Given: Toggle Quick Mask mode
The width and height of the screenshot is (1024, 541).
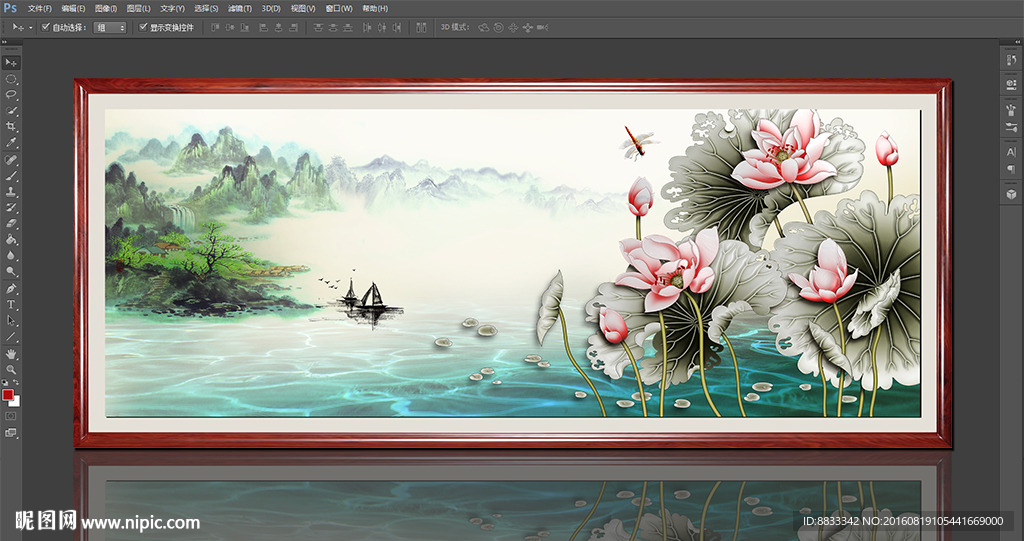Looking at the screenshot, I should tap(11, 416).
